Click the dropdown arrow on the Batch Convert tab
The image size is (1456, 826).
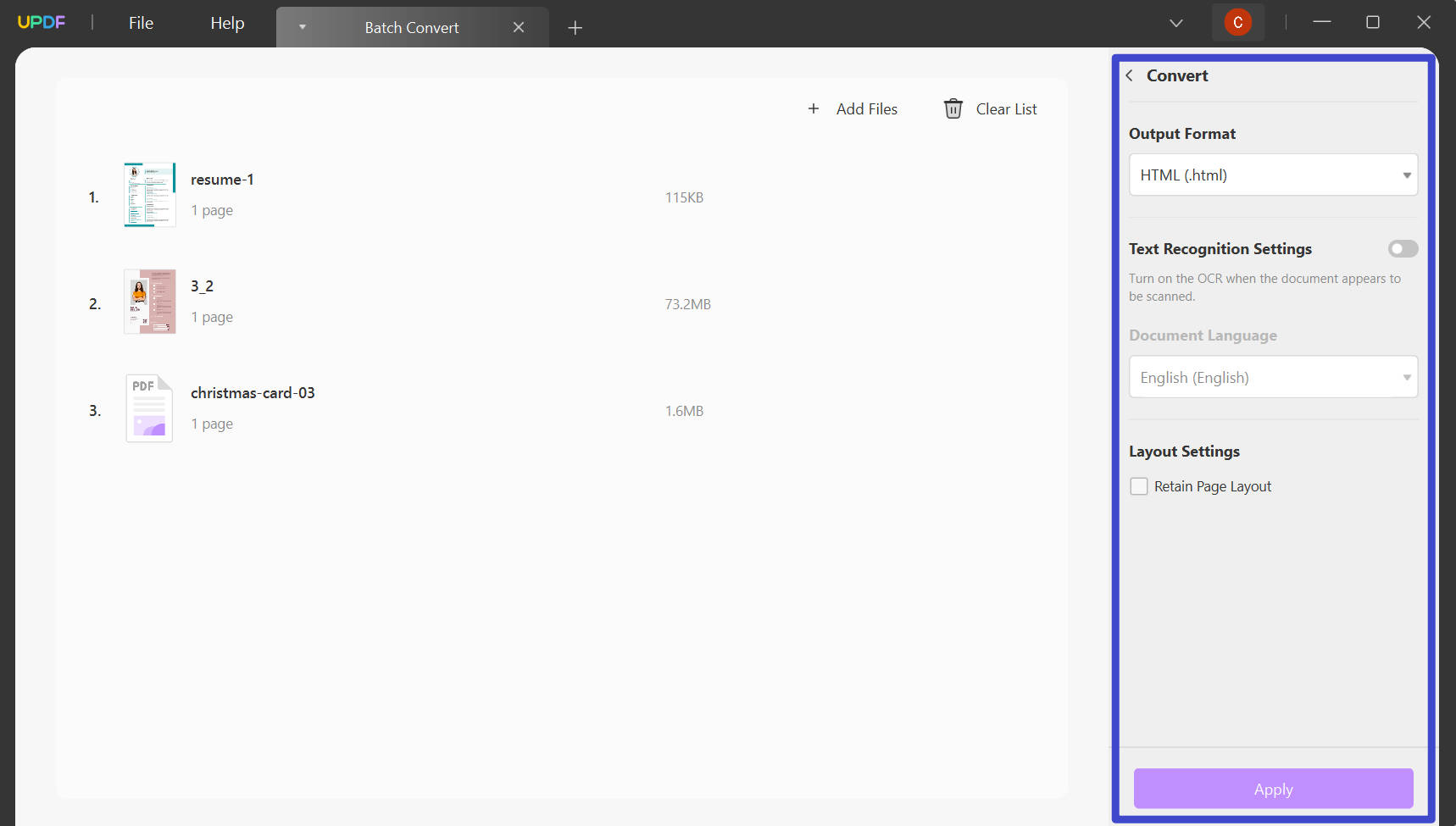303,26
